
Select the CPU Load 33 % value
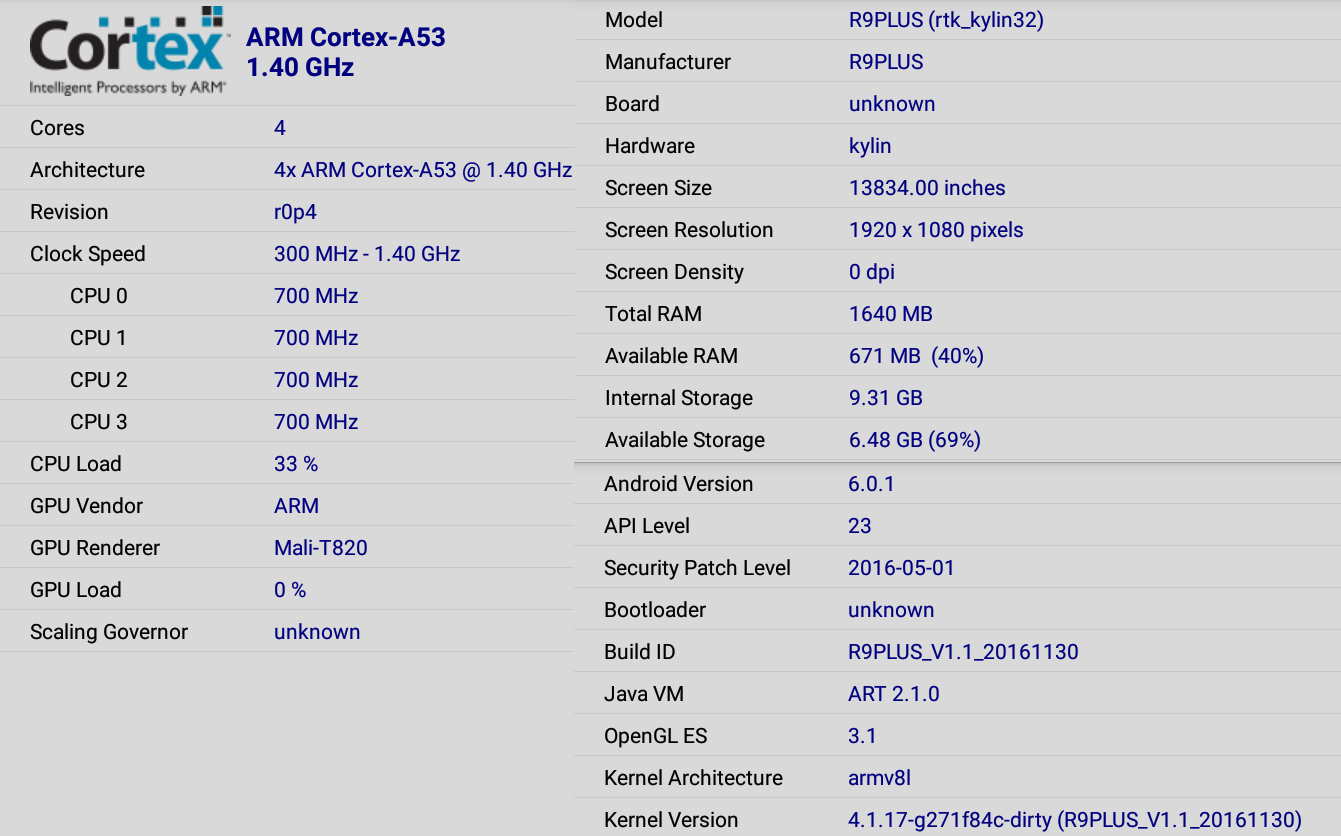coord(296,464)
